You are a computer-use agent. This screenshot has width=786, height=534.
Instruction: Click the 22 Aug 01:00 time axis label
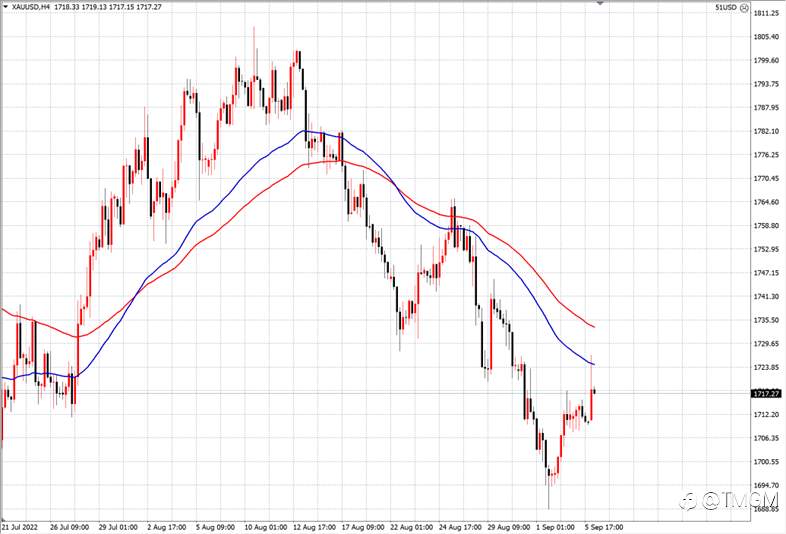point(412,527)
